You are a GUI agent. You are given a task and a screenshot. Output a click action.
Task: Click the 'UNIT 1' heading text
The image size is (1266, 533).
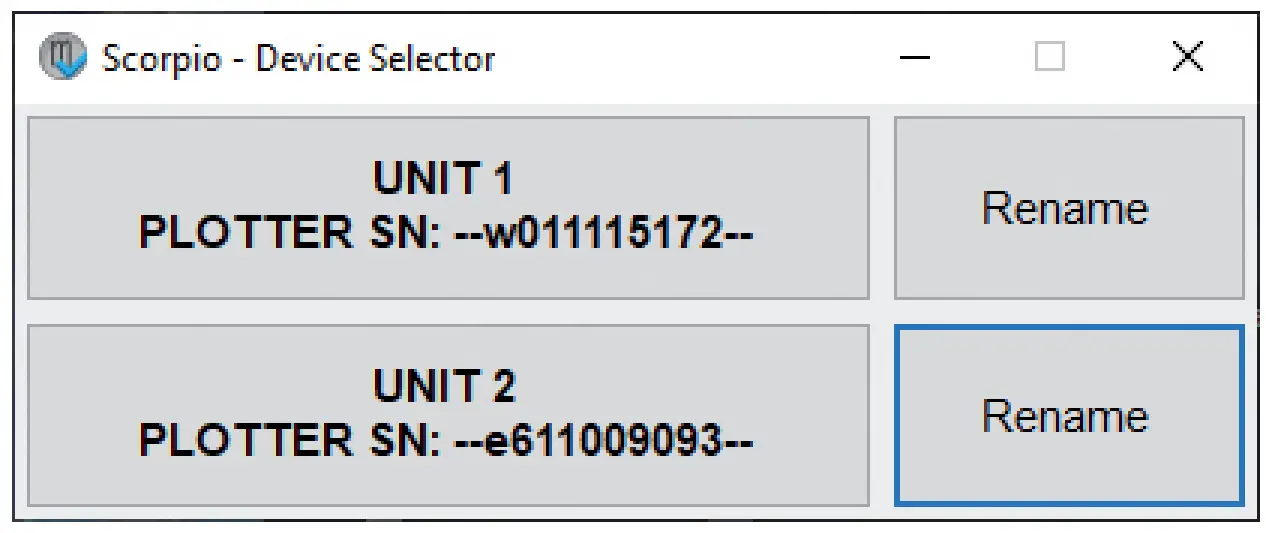pos(443,180)
